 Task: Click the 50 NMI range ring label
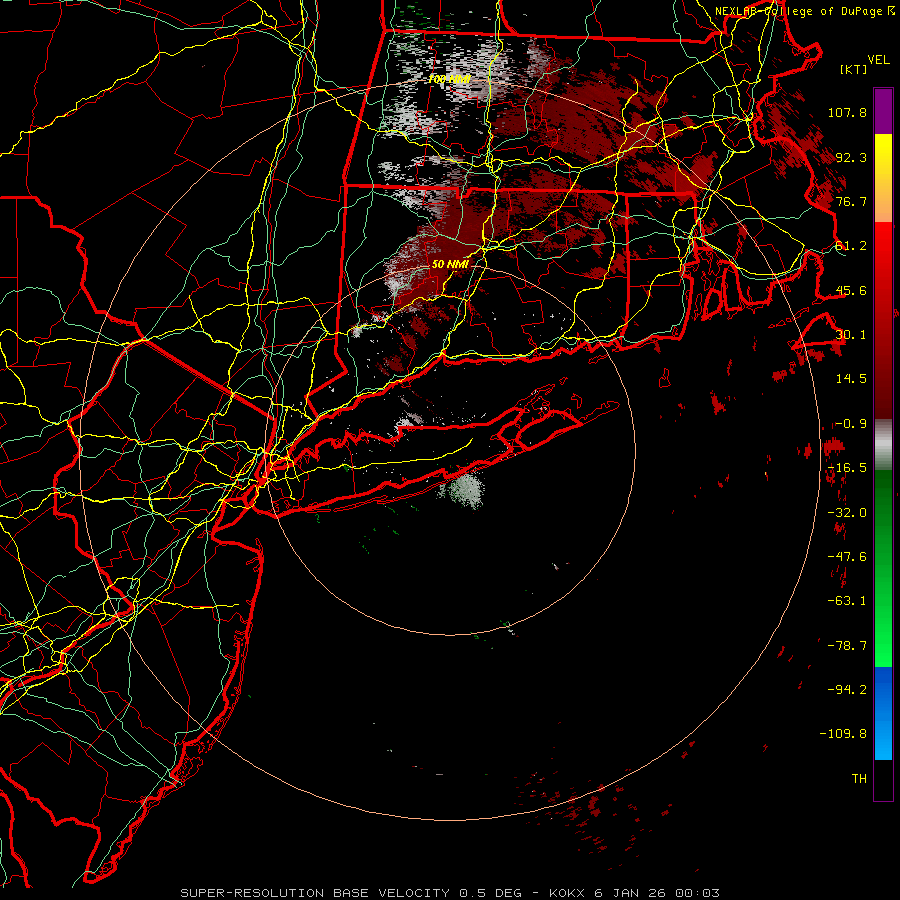(450, 264)
